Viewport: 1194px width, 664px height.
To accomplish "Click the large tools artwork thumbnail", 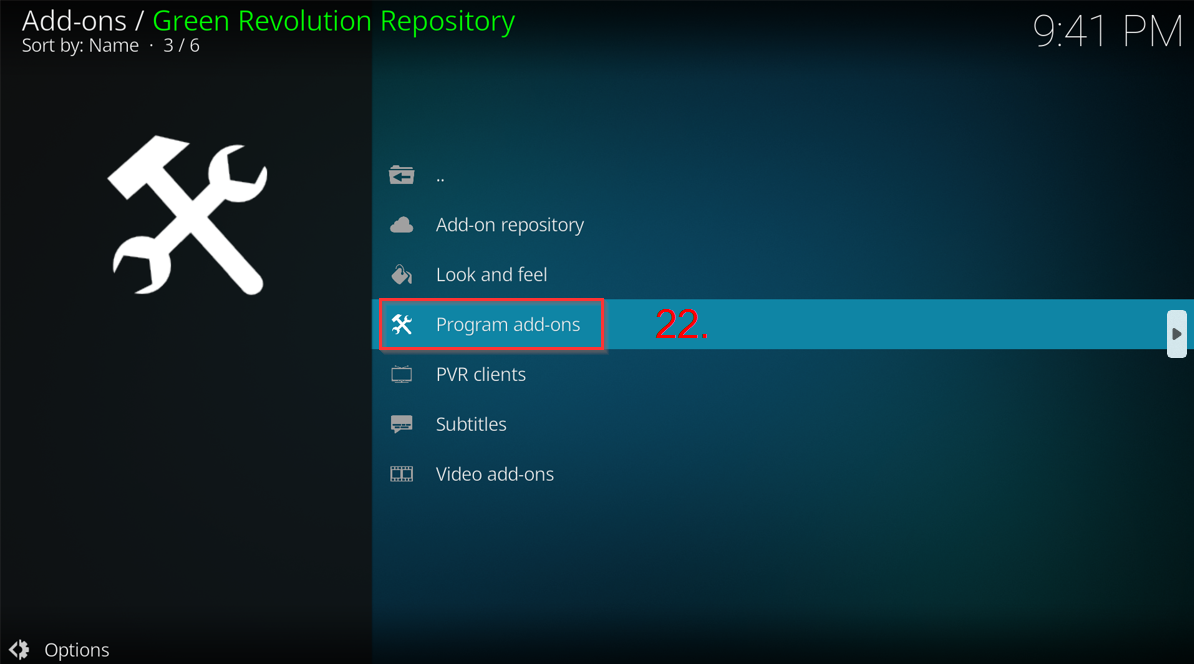I will [187, 215].
